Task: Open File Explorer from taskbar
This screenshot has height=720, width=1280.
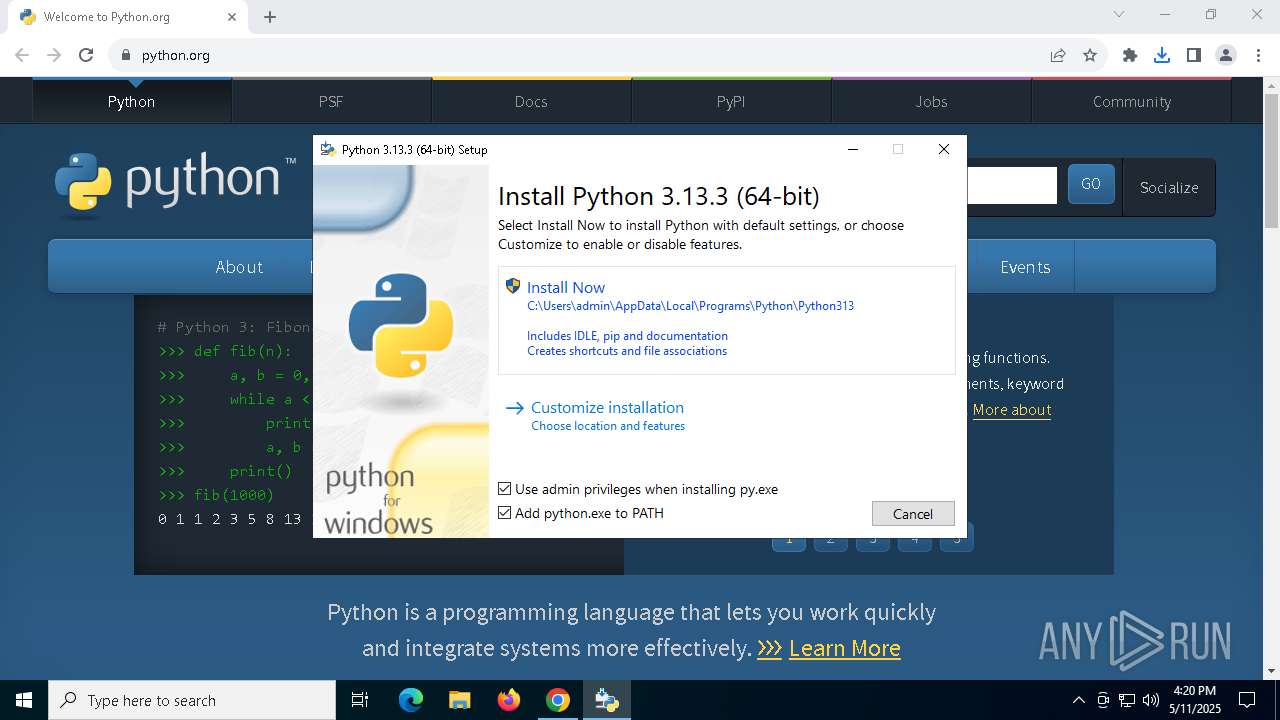Action: click(460, 700)
